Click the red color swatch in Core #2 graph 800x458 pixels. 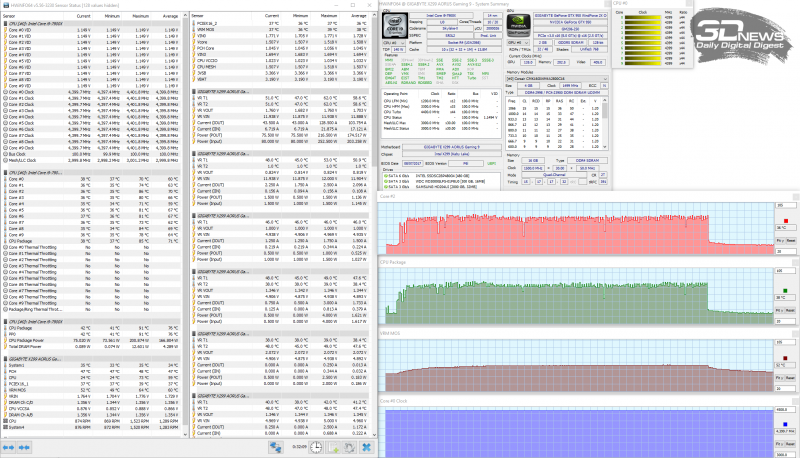click(x=785, y=221)
